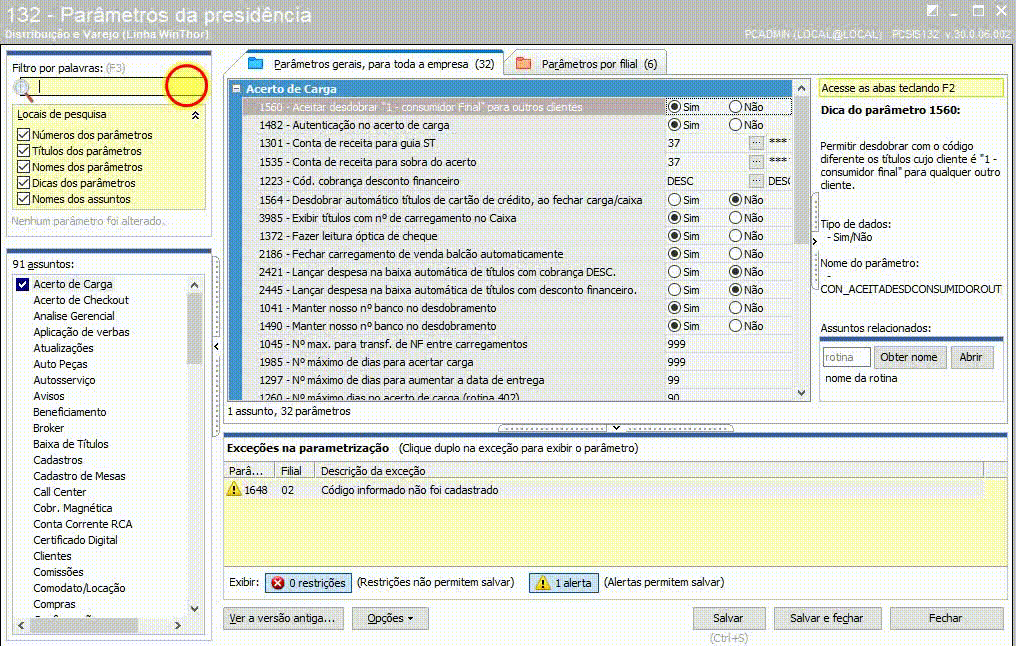The image size is (1016, 646).
Task: Open lookup button for parameter 1301
Action: (756, 143)
